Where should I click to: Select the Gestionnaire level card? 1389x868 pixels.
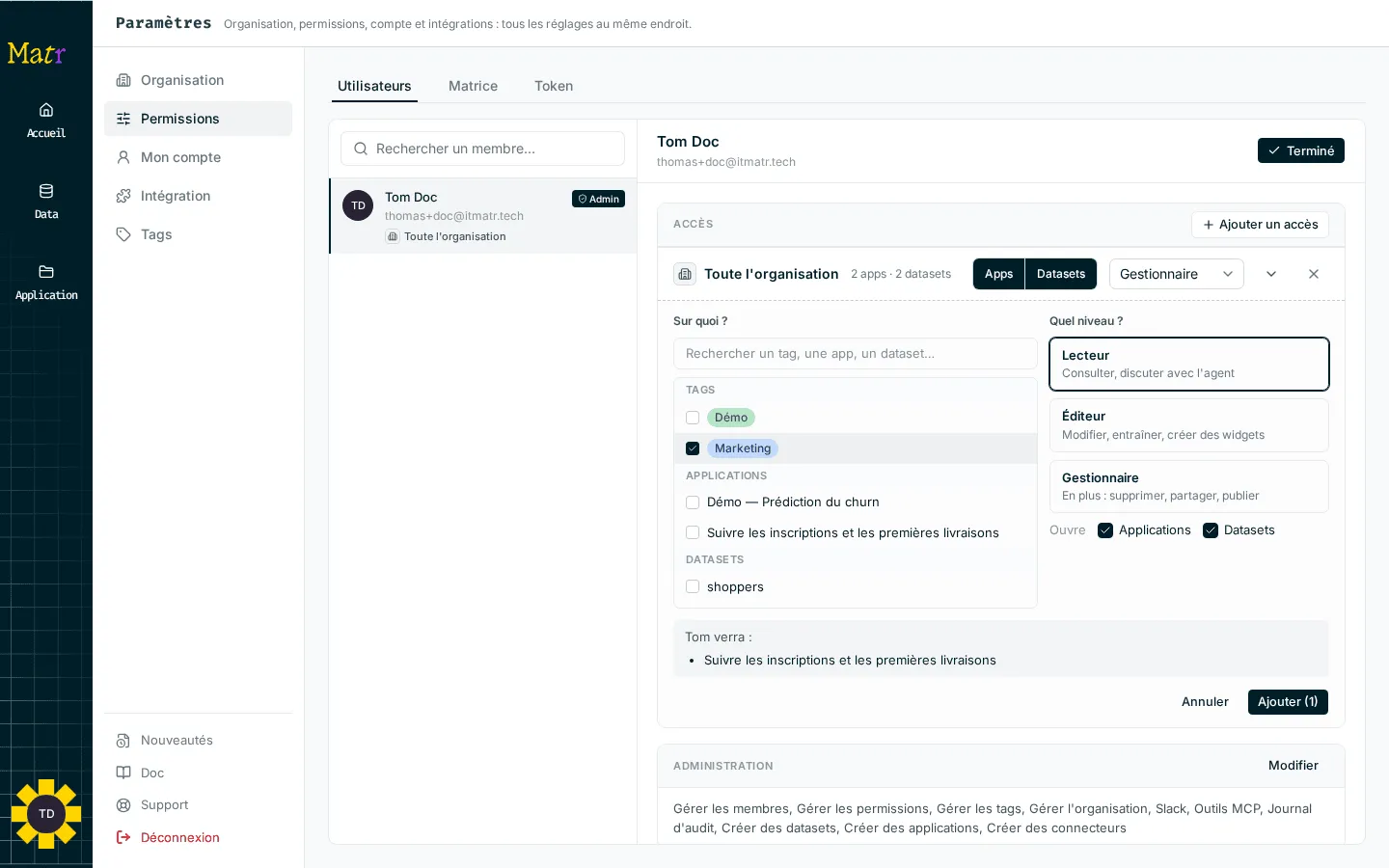click(x=1189, y=486)
